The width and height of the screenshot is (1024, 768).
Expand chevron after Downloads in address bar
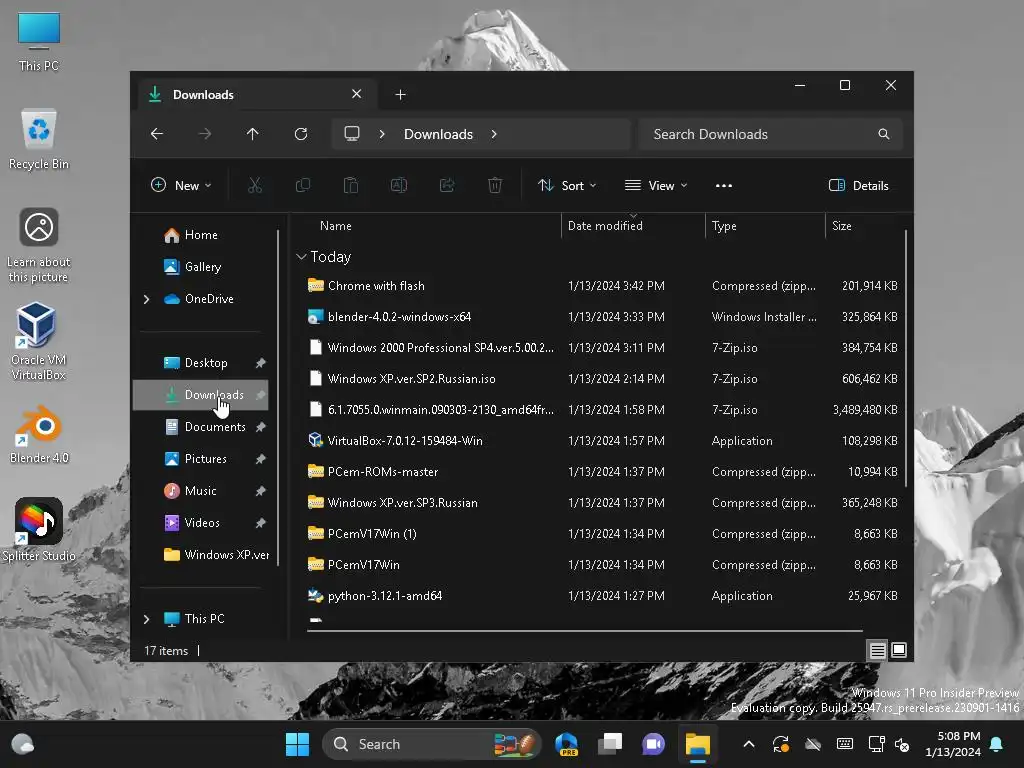[x=494, y=134]
